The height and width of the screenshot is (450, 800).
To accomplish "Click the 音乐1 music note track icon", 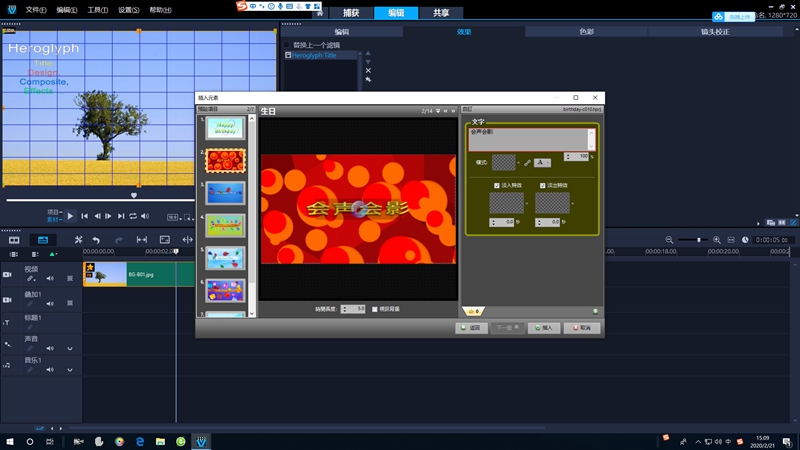I will tap(7, 365).
